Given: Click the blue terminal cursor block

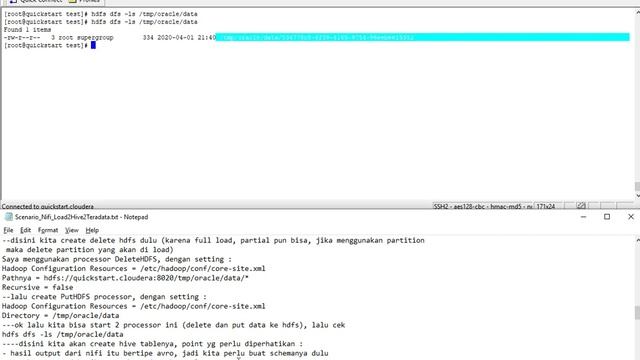Looking at the screenshot, I should click(93, 45).
